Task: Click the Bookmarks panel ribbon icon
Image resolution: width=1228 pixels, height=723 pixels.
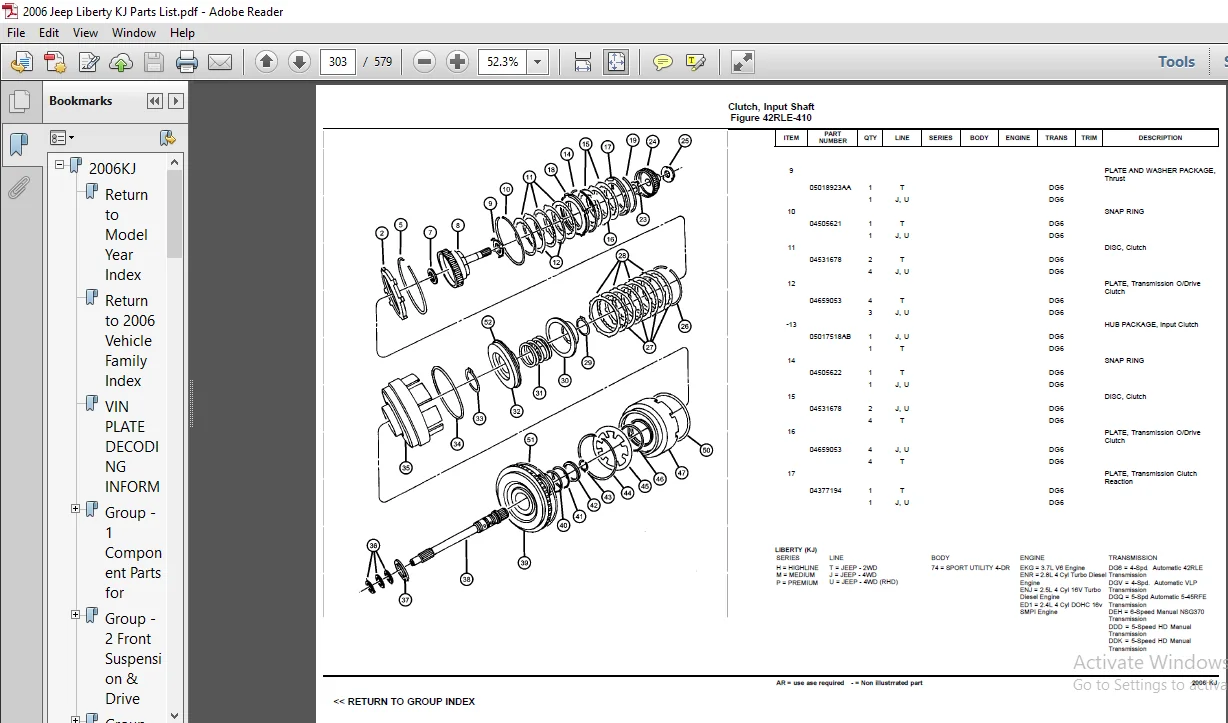Action: (18, 144)
